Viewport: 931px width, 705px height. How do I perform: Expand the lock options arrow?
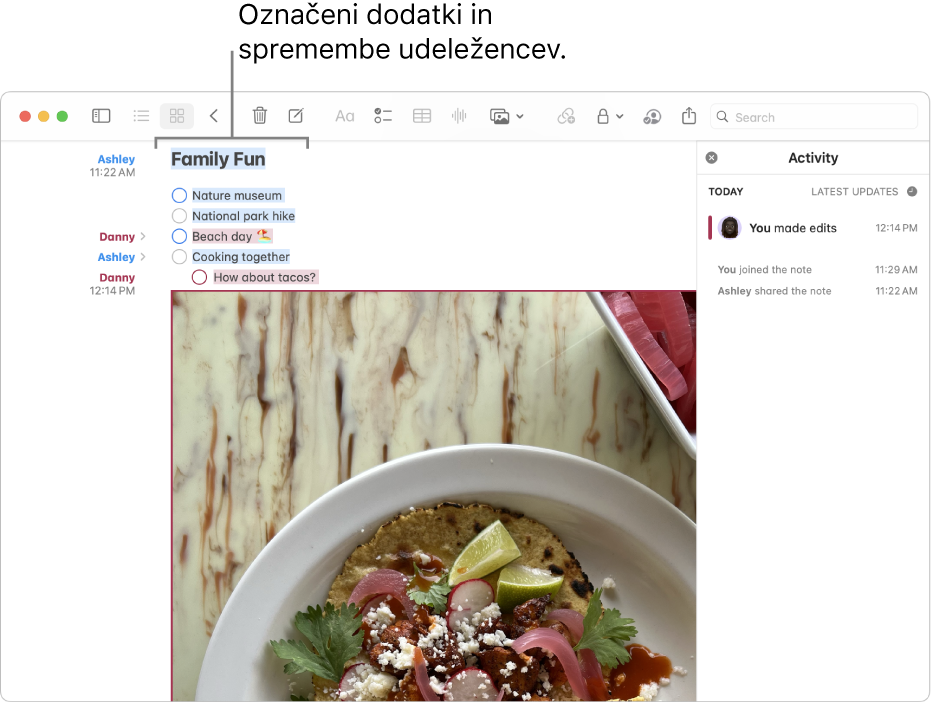click(619, 116)
